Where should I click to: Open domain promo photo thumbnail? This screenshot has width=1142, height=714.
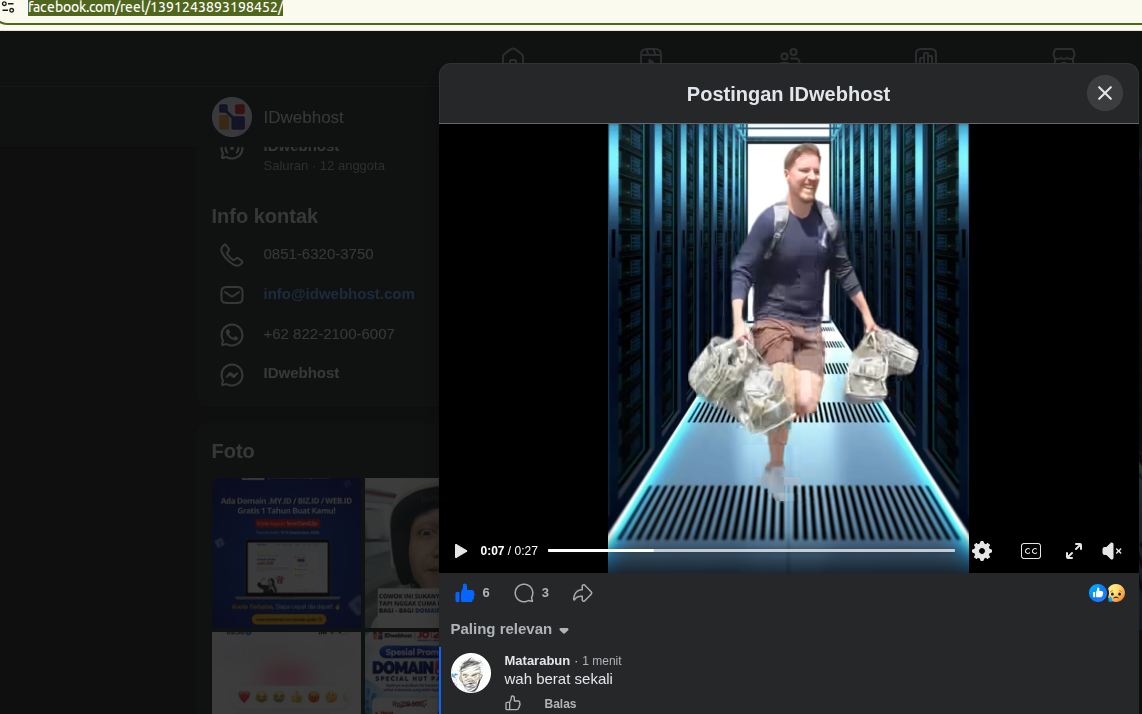tap(286, 552)
